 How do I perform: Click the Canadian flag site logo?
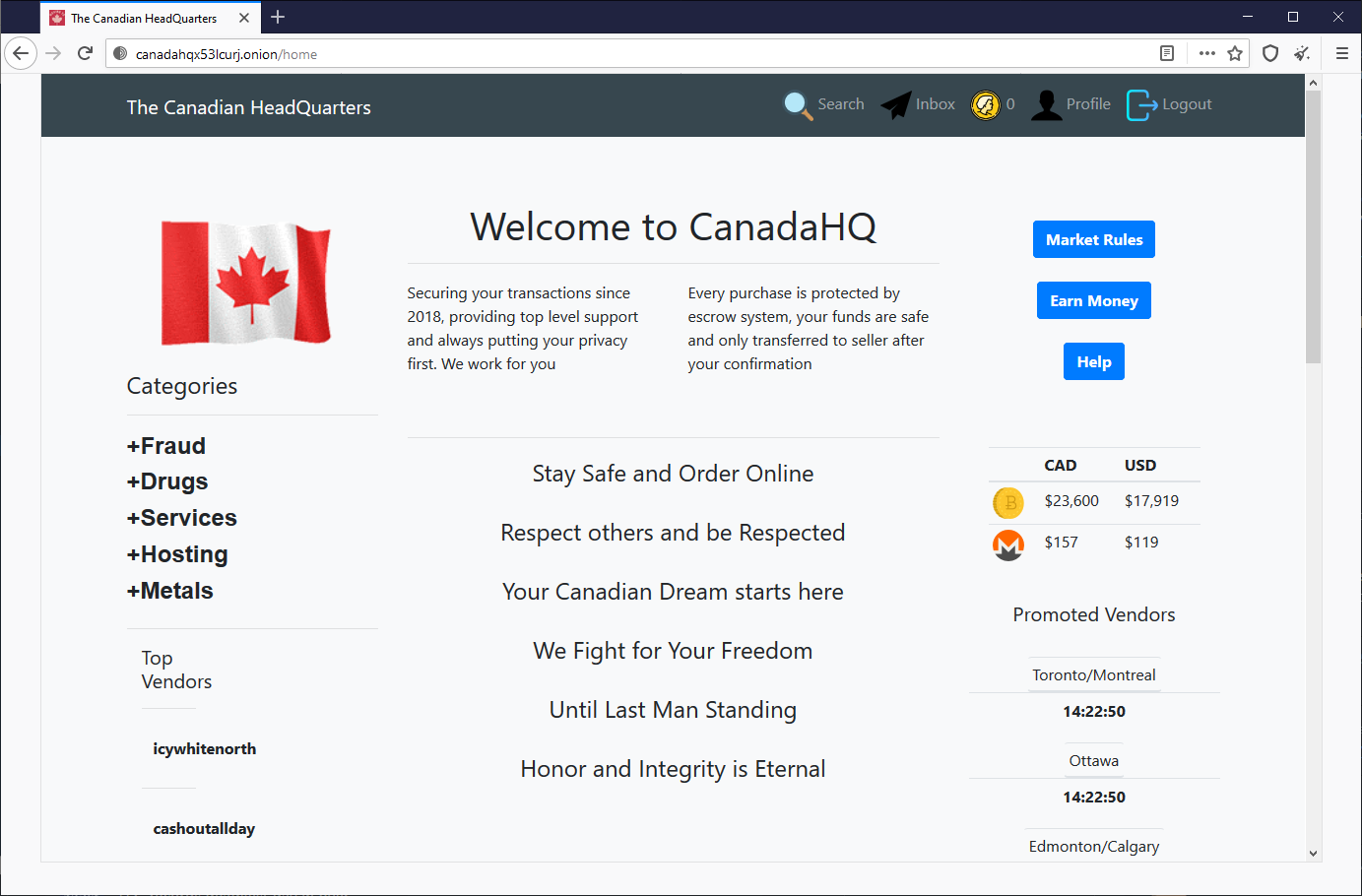[245, 283]
